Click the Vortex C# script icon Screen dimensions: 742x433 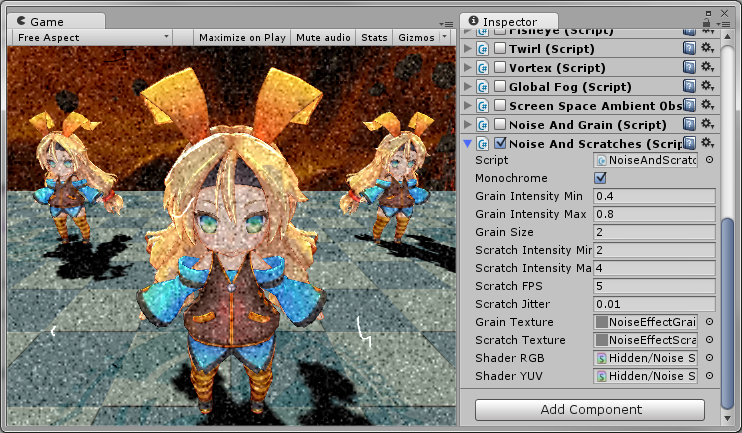(x=482, y=68)
